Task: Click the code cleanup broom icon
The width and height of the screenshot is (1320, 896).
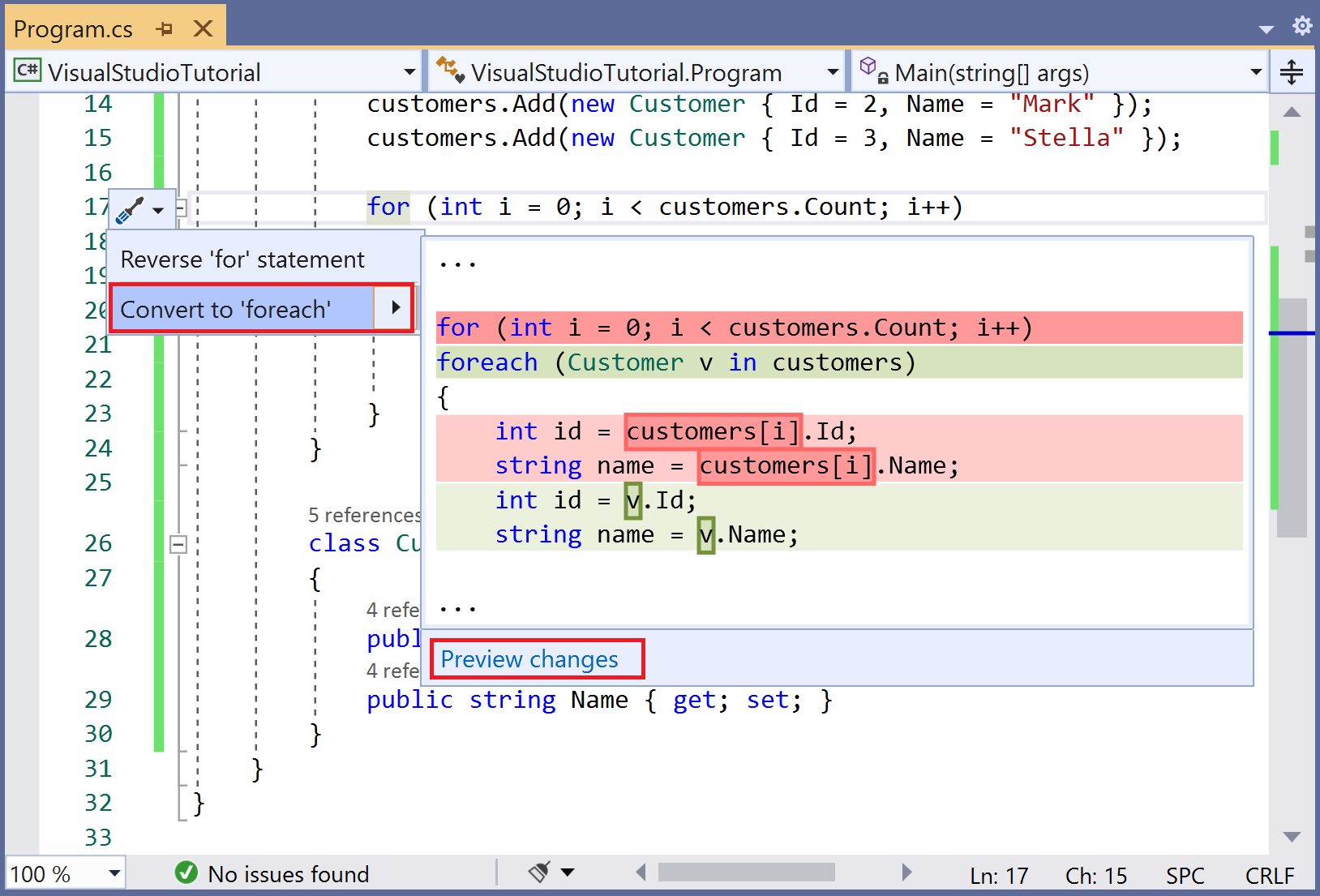Action: pyautogui.click(x=539, y=872)
